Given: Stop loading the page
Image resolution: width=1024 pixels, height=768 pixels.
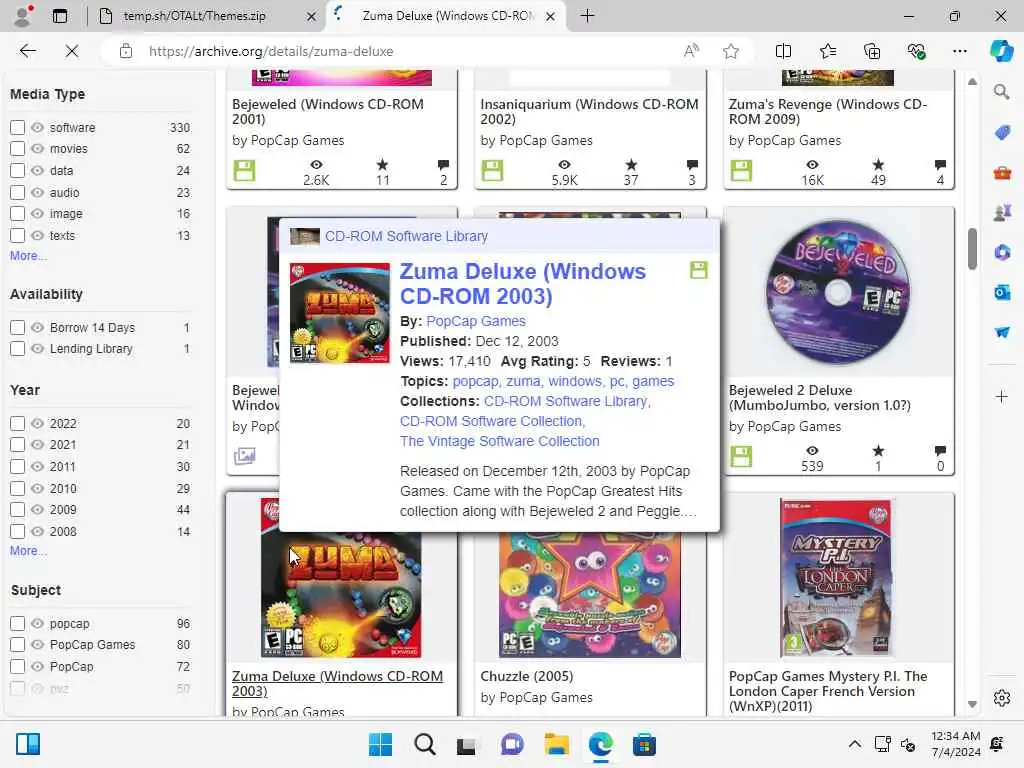Looking at the screenshot, I should pos(72,51).
